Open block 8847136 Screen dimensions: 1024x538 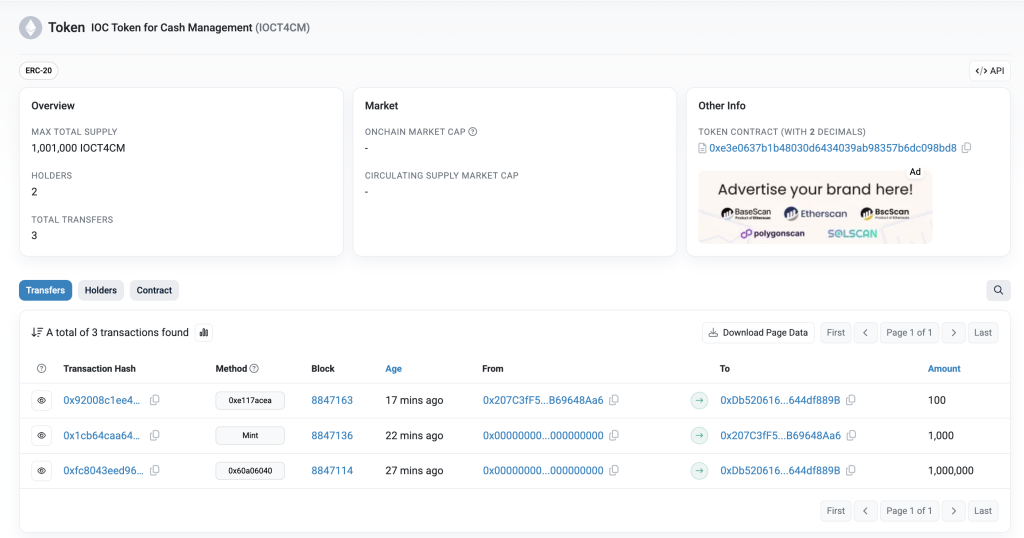[332, 435]
